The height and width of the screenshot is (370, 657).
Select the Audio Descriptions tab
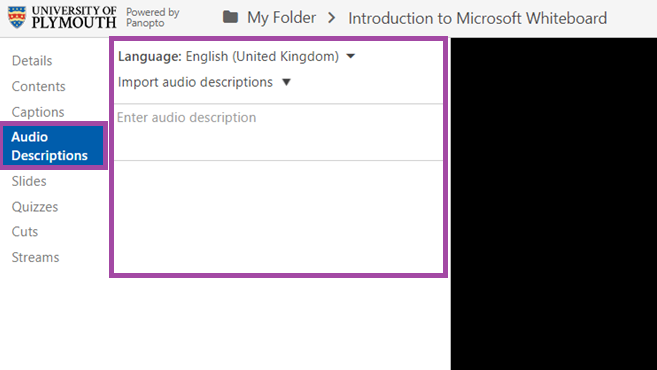54,146
